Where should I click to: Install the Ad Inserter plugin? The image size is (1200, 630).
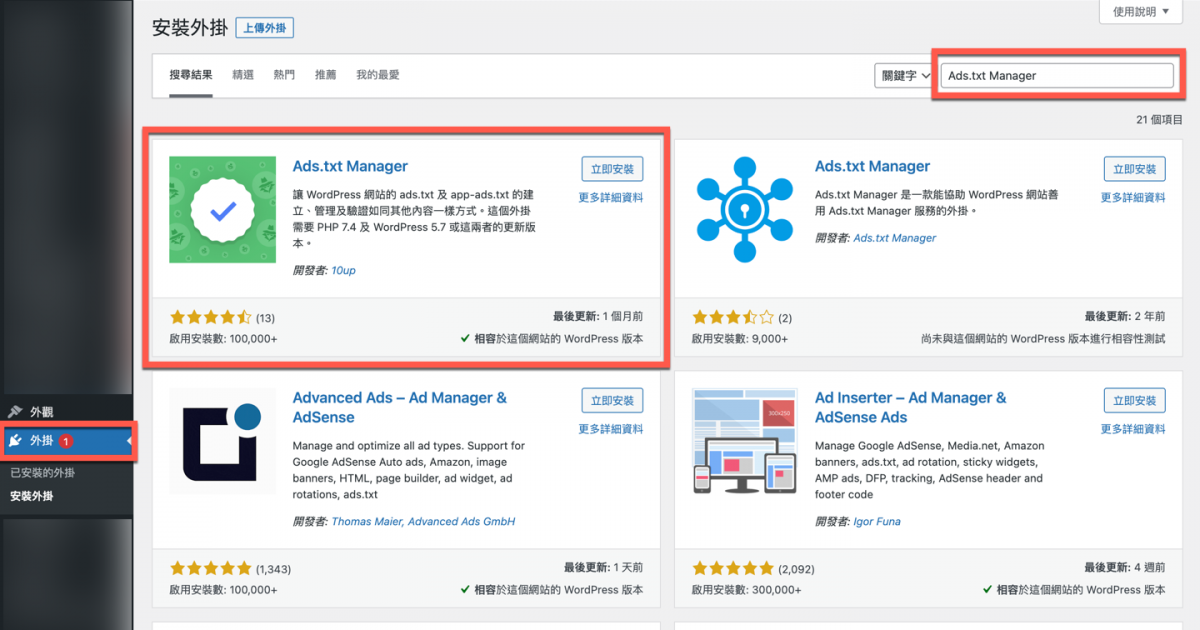[x=1134, y=401]
